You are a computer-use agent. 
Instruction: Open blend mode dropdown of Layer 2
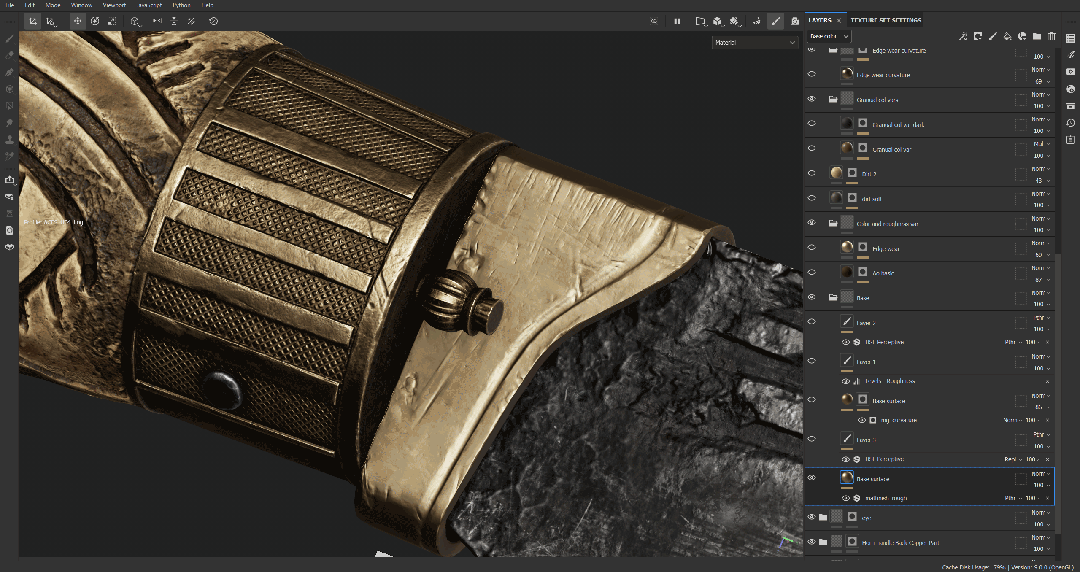[1041, 318]
